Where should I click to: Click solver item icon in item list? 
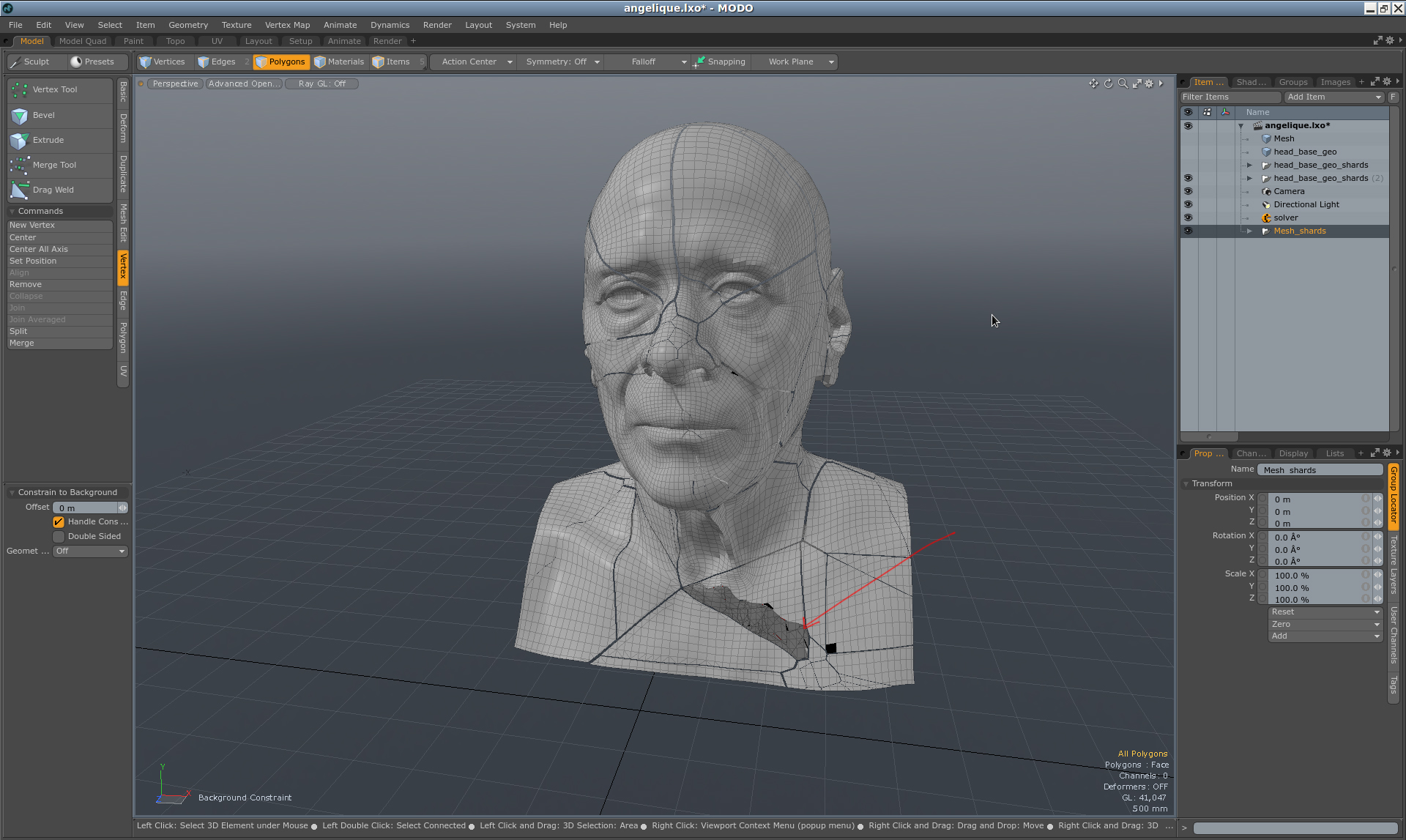point(1266,218)
